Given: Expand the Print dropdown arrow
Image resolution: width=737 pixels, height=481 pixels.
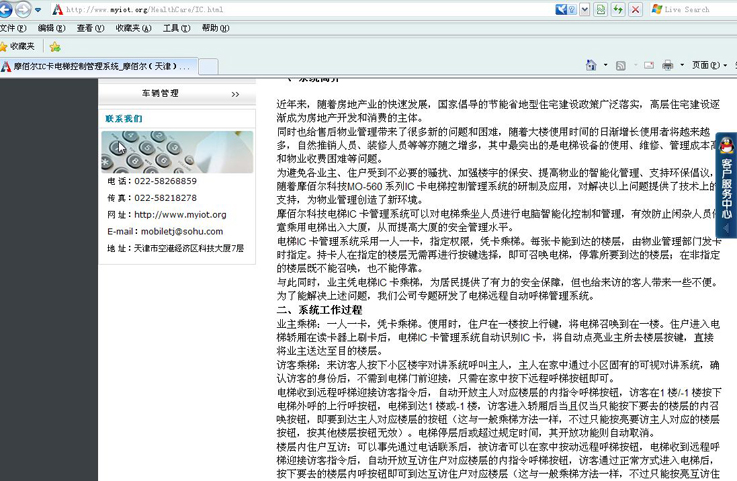Looking at the screenshot, I should point(682,65).
